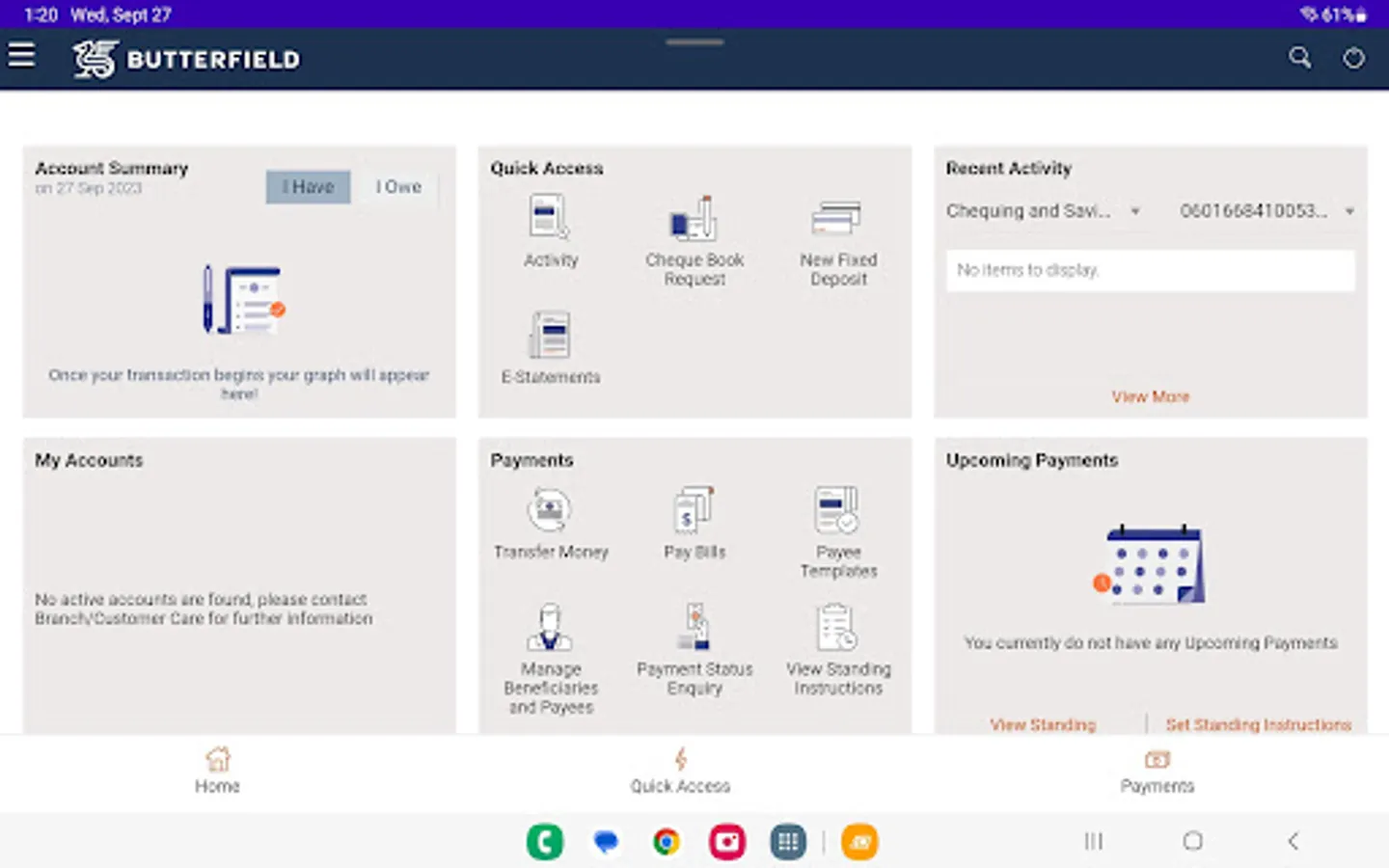Open the green phone app in dock
Screen dimensions: 1389x868
545,842
